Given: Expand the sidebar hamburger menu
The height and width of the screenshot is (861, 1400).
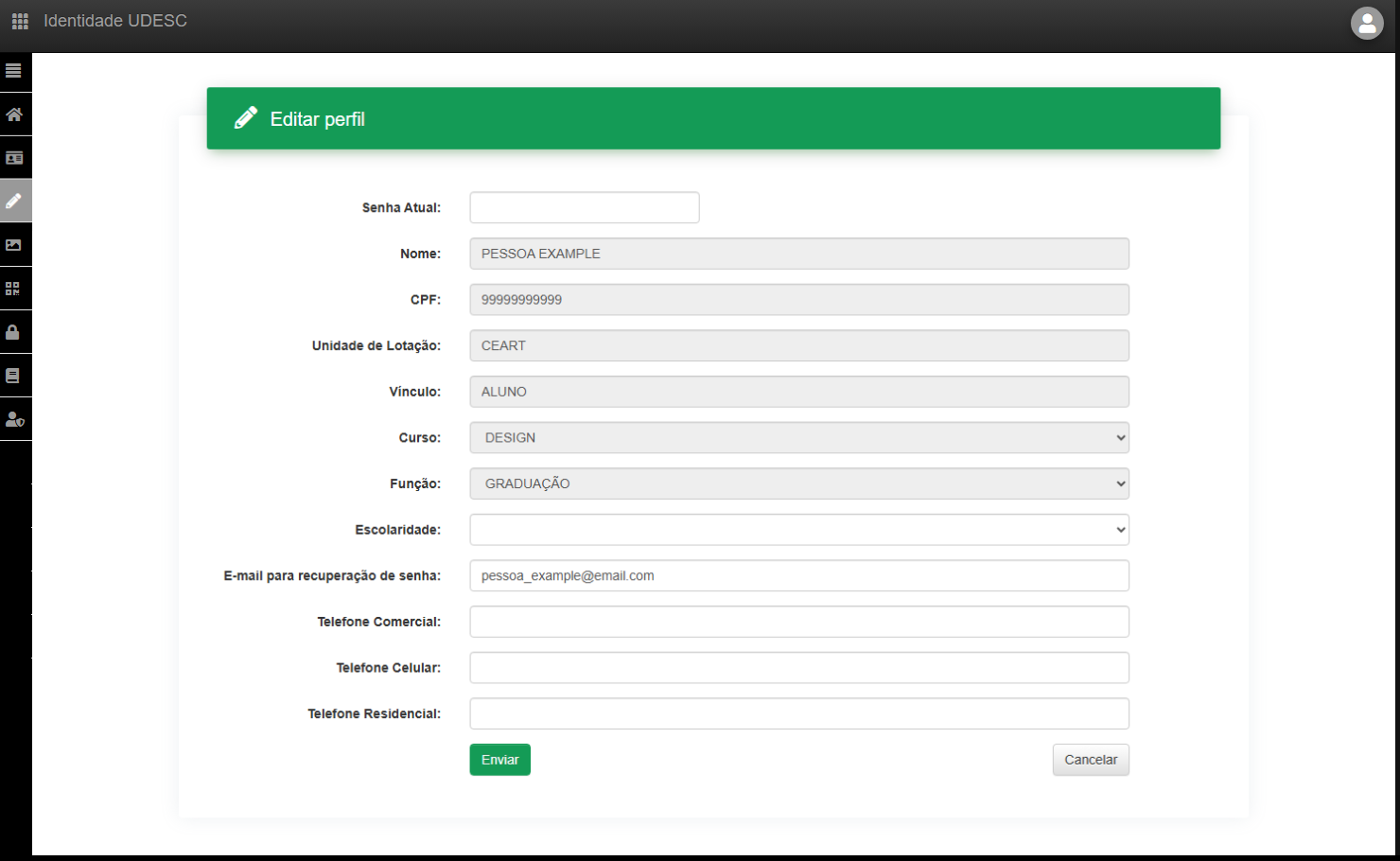Looking at the screenshot, I should [13, 71].
